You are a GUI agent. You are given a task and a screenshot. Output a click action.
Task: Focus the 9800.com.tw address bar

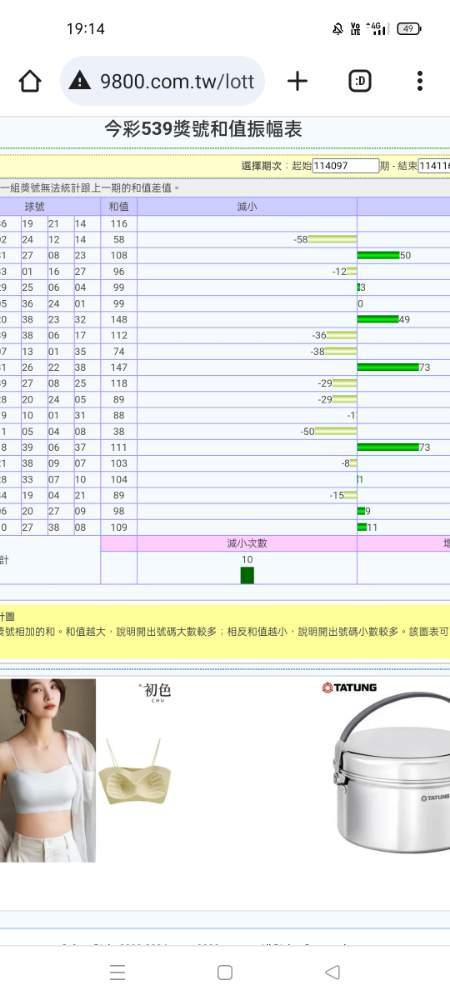(x=163, y=81)
